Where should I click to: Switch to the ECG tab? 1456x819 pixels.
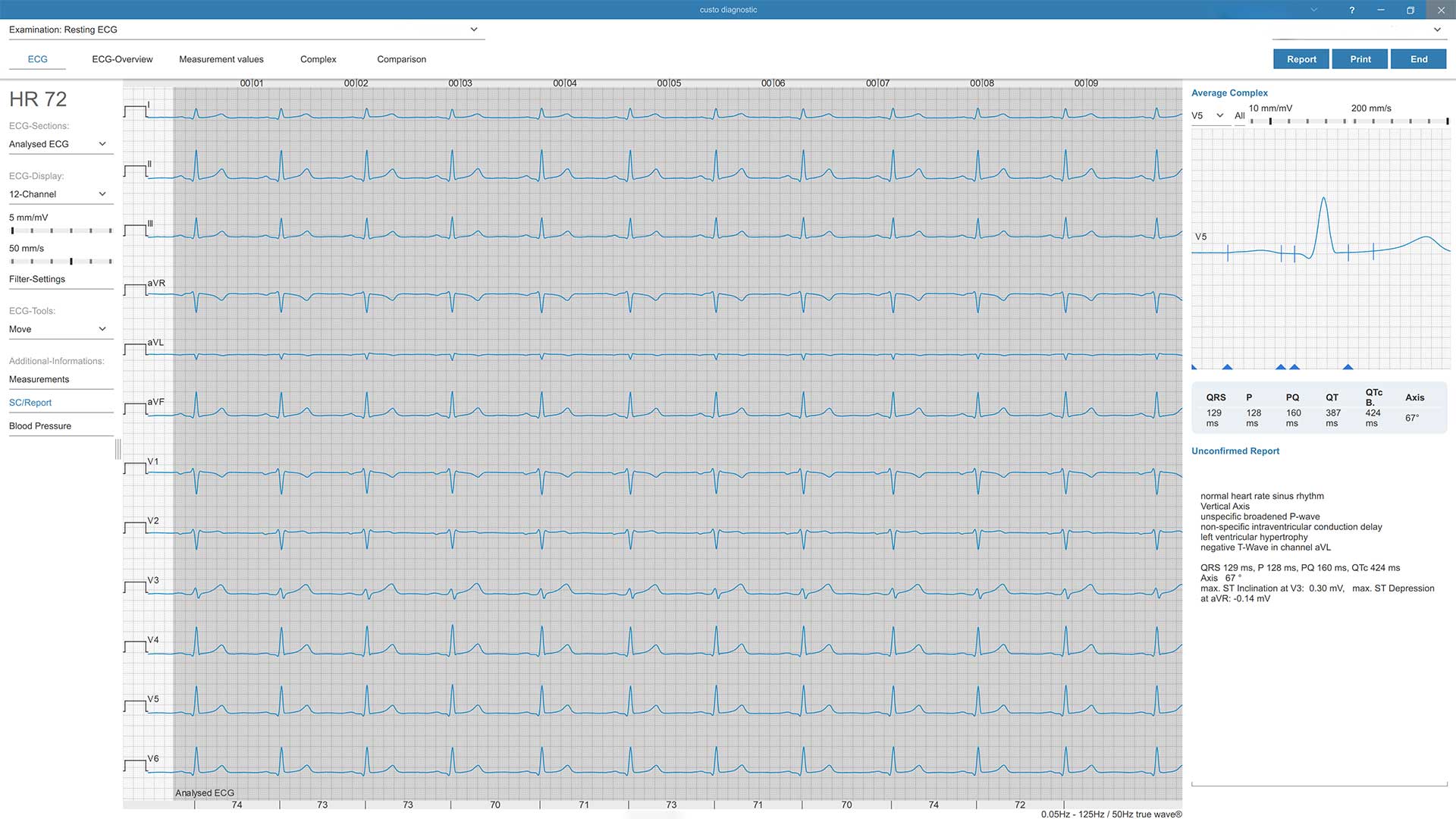click(x=37, y=59)
